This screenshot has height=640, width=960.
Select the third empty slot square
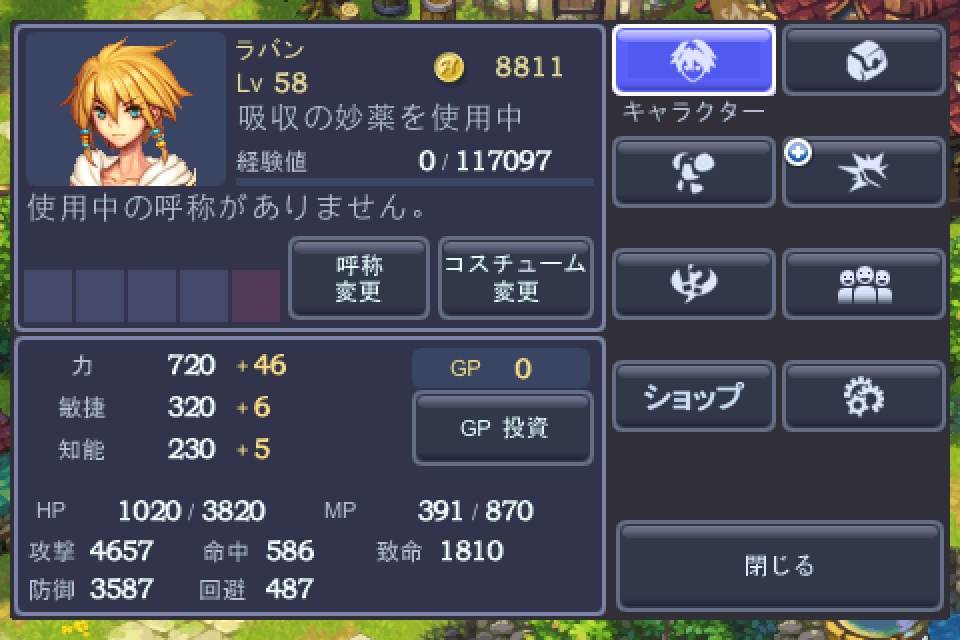152,296
